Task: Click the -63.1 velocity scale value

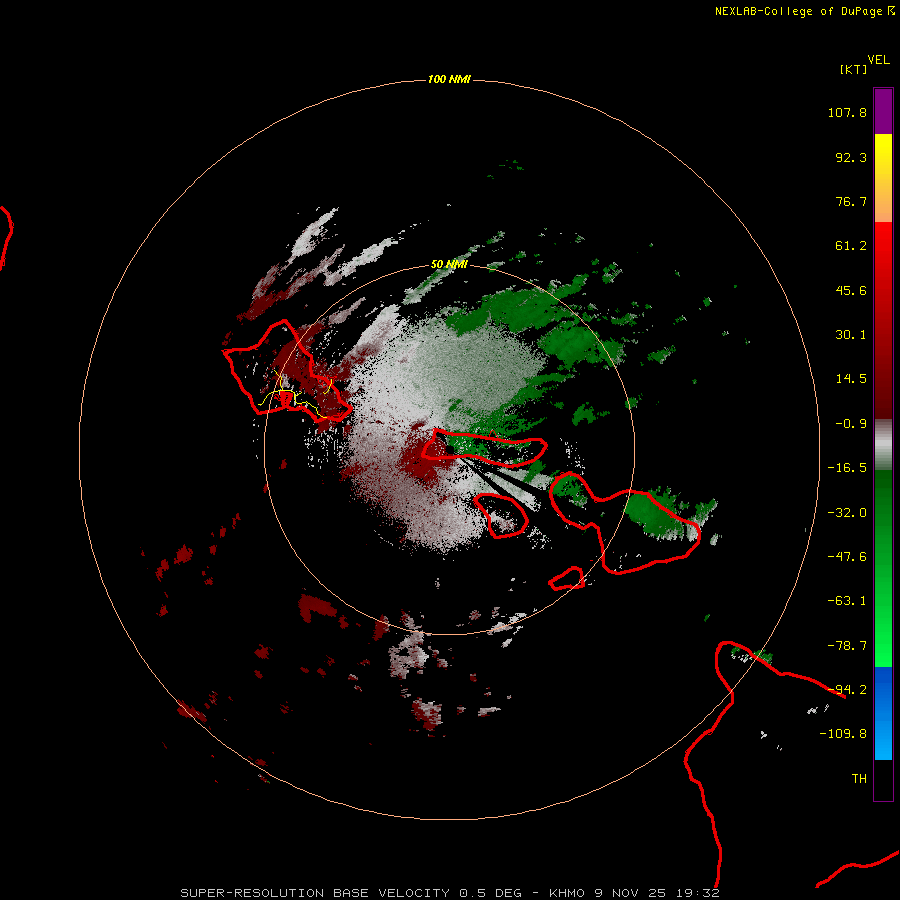Action: pos(847,601)
